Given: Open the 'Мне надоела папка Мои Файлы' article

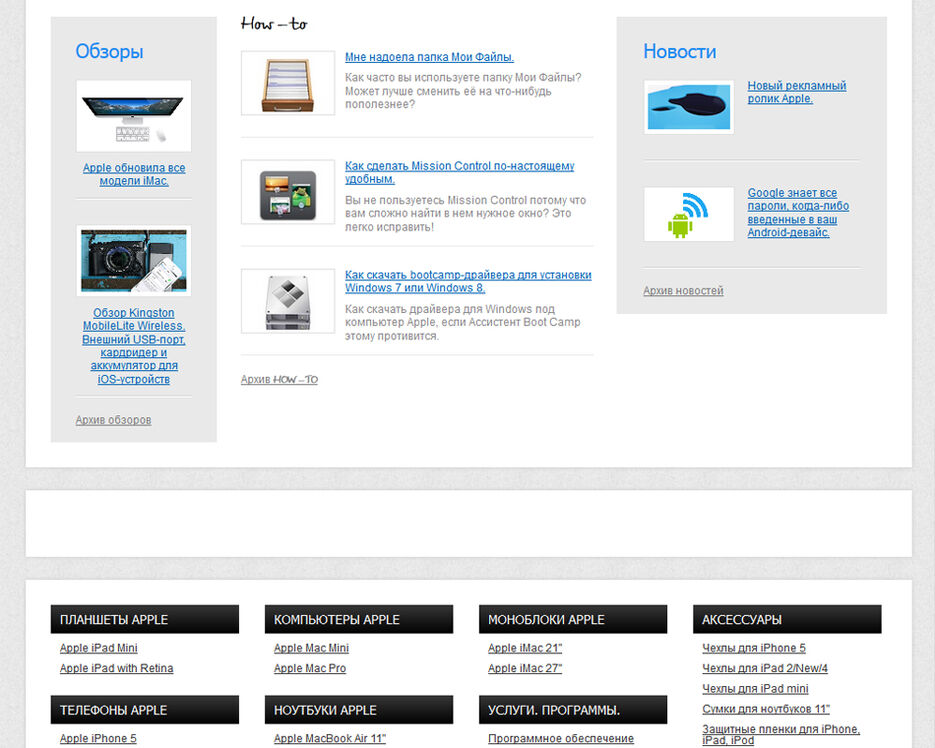Looking at the screenshot, I should (x=429, y=58).
